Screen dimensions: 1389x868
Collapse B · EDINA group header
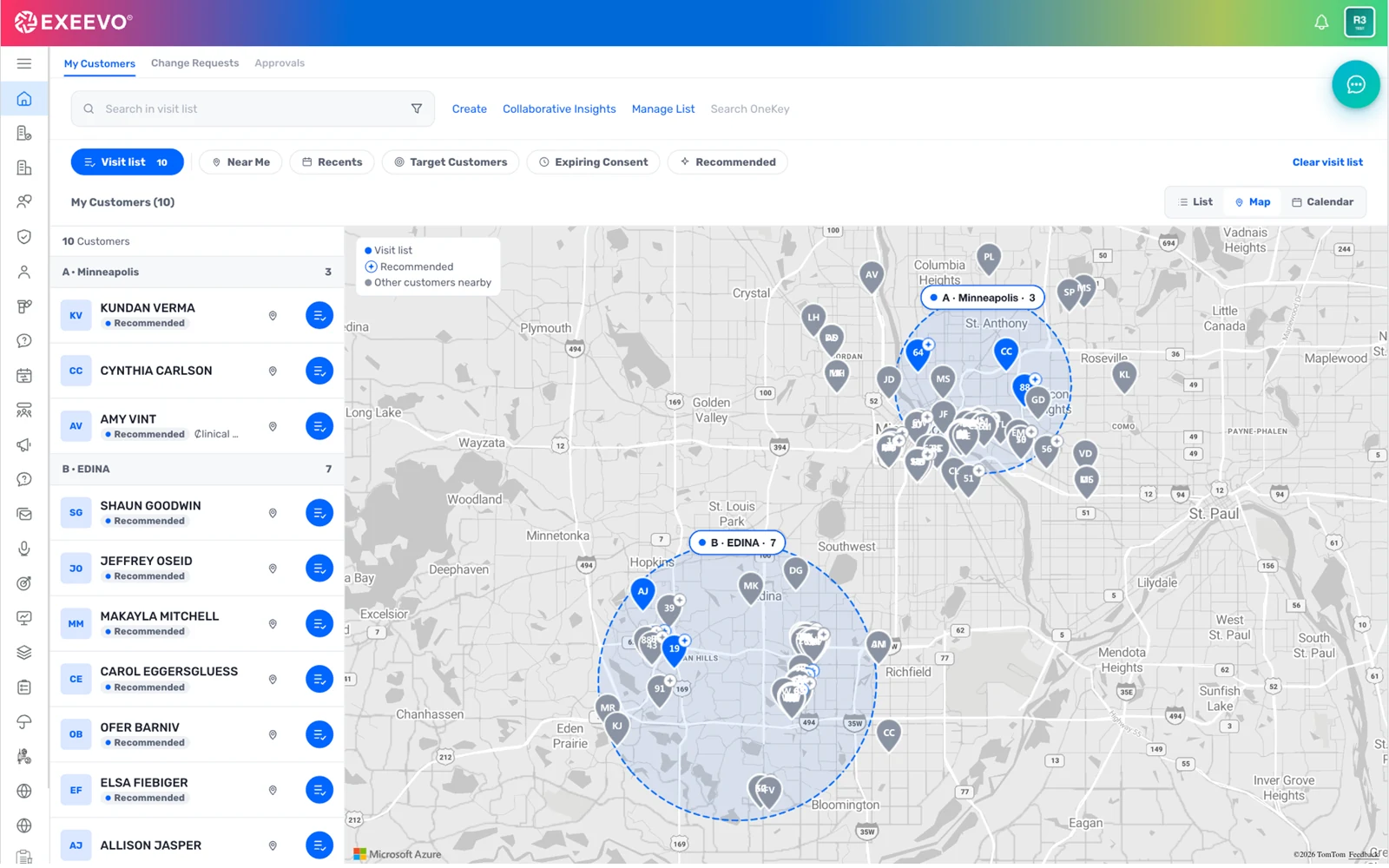click(197, 469)
